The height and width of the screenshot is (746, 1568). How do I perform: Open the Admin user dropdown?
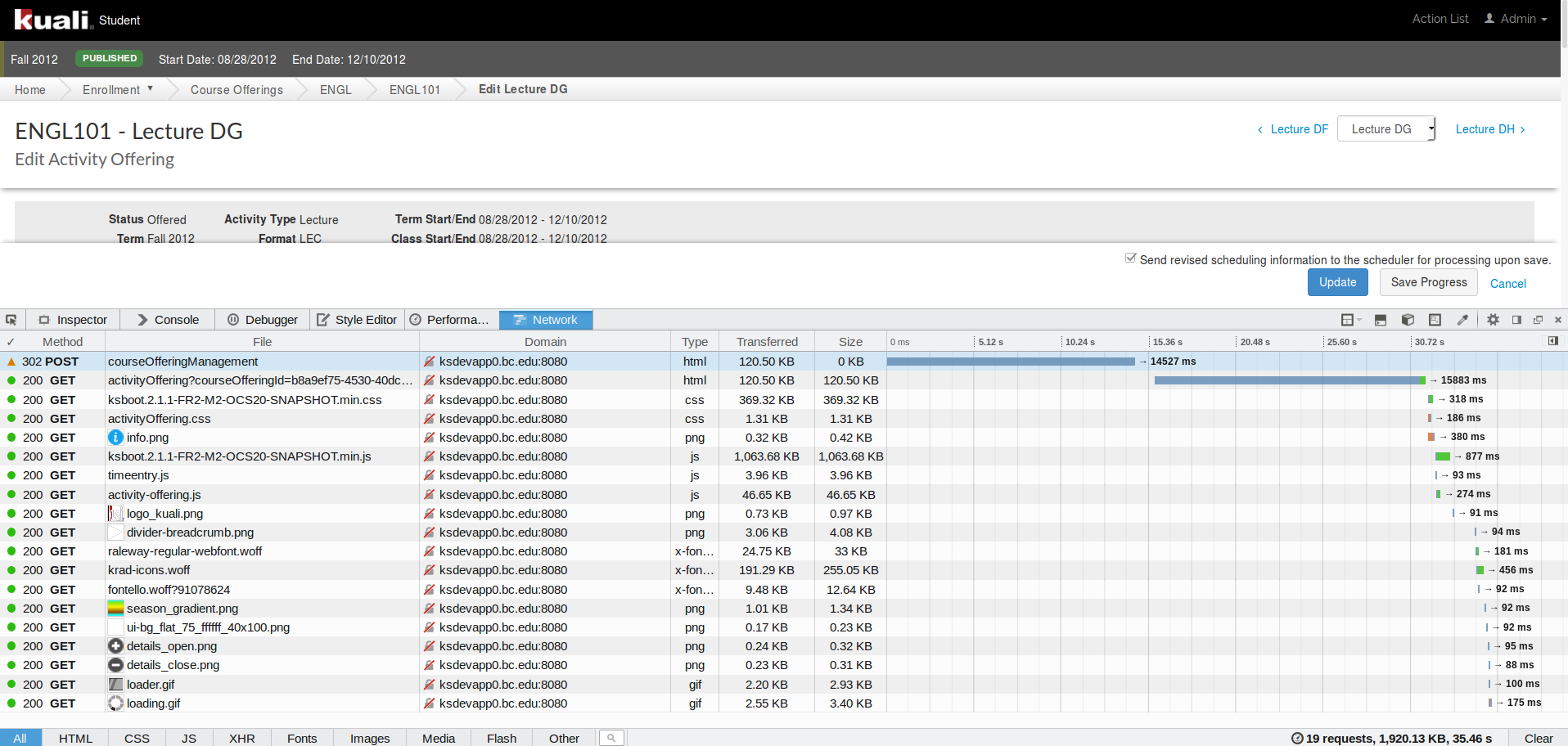point(1525,19)
